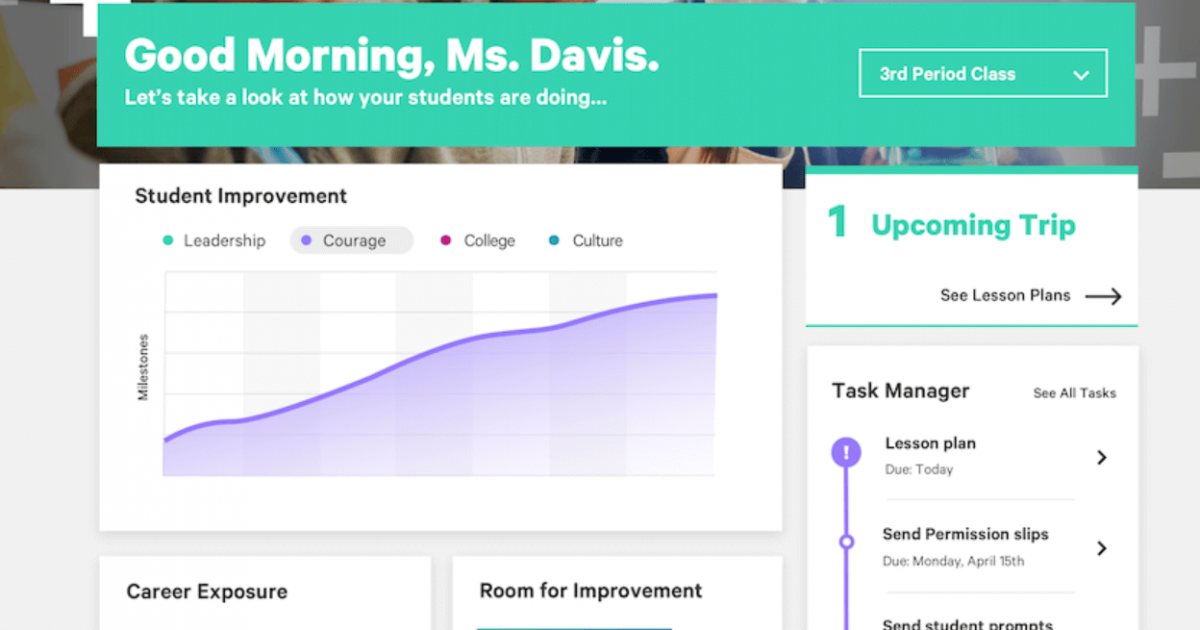Open the Send Permission slips chevron
Screen dimensions: 1200x630
coord(1102,548)
